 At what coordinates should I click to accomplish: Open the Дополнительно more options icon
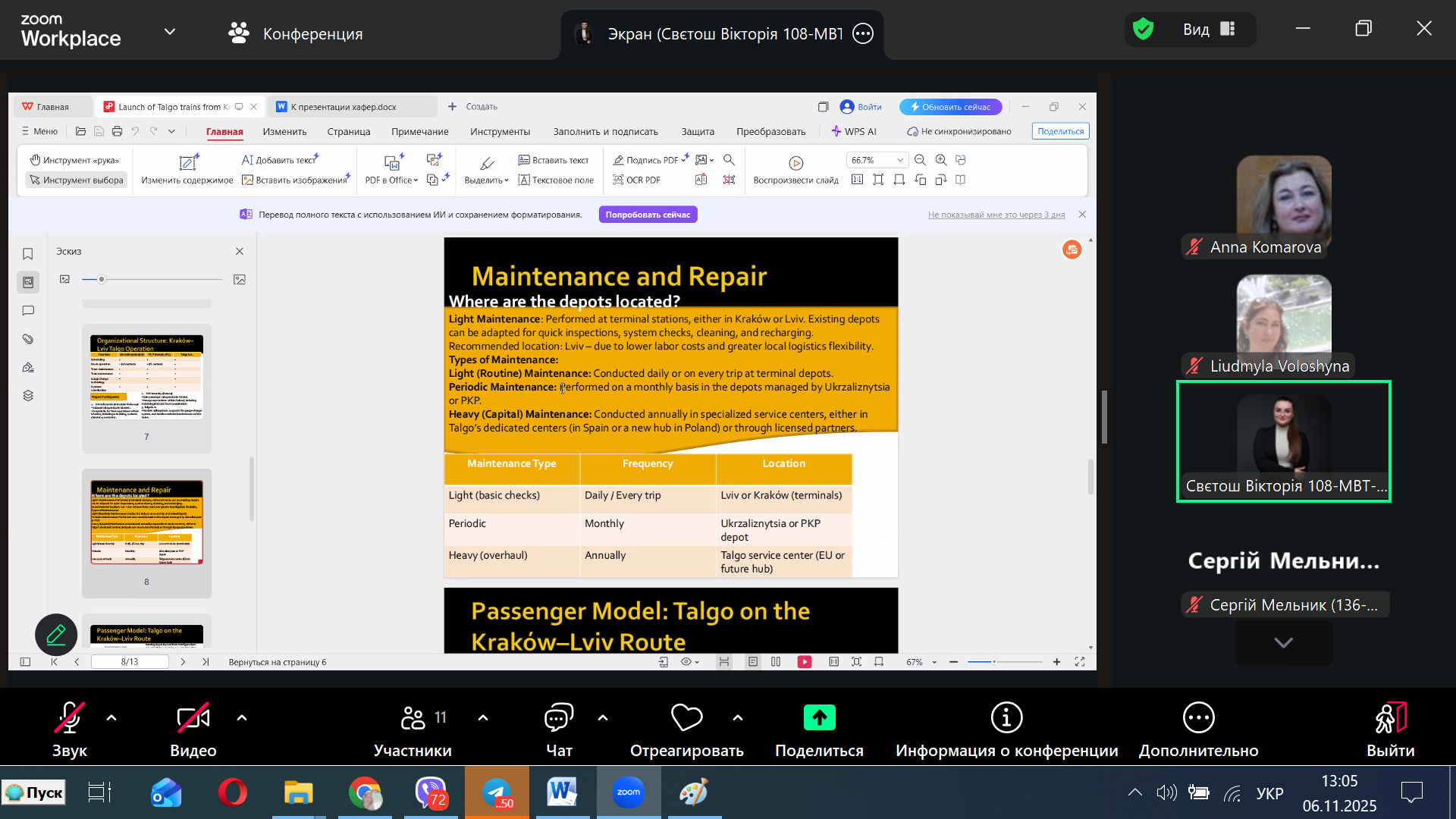click(x=1198, y=717)
